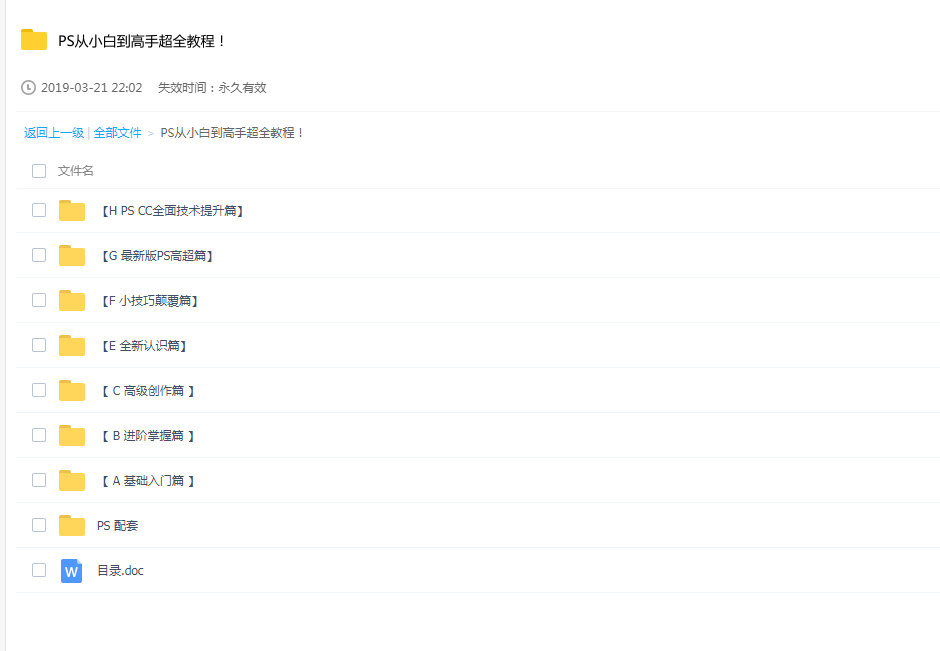
Task: Click the breadcrumb current folder PS从小白到高手超全教程！
Action: point(233,132)
